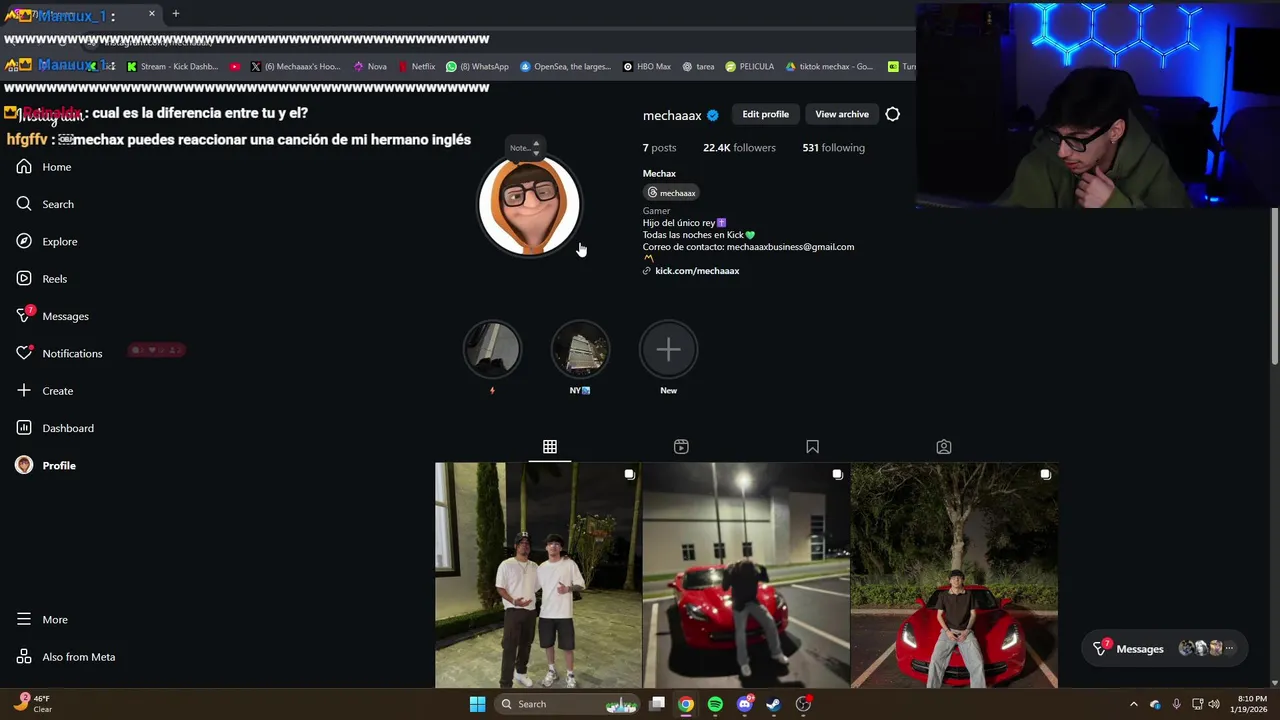This screenshot has height=720, width=1280.
Task: Expand the More hamburger menu
Action: [42, 620]
